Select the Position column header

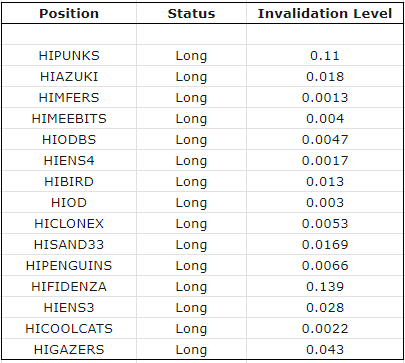69,13
